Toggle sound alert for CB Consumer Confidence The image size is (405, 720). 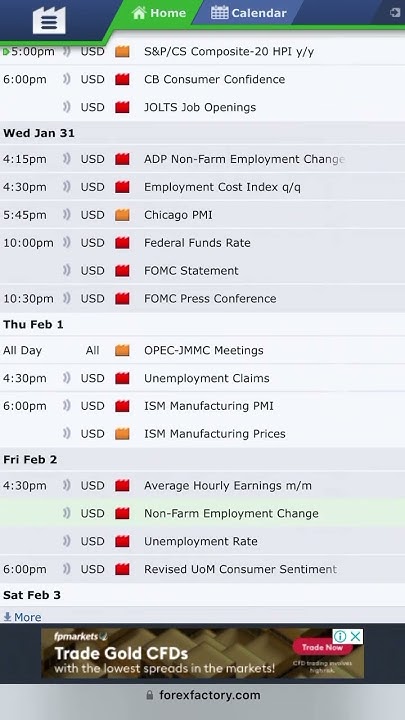(67, 79)
